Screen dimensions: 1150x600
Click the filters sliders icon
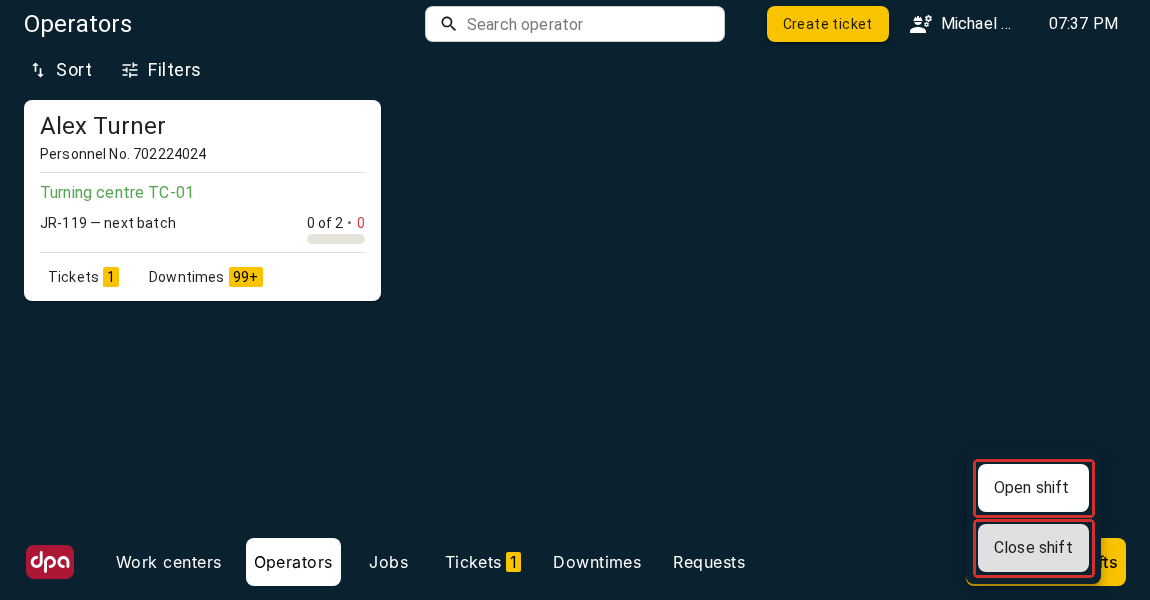pyautogui.click(x=130, y=70)
